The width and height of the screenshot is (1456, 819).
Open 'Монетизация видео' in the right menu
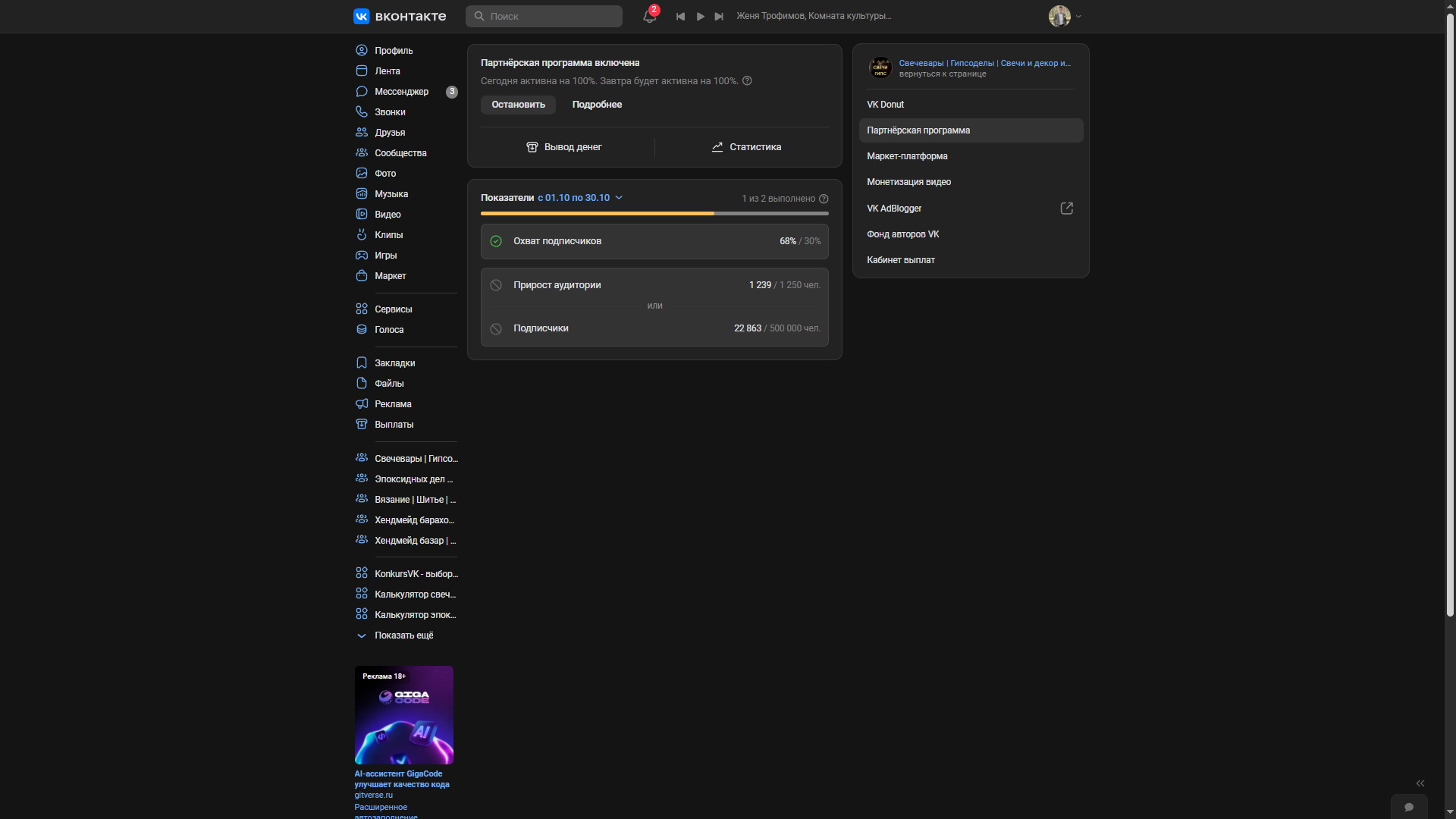(x=908, y=182)
